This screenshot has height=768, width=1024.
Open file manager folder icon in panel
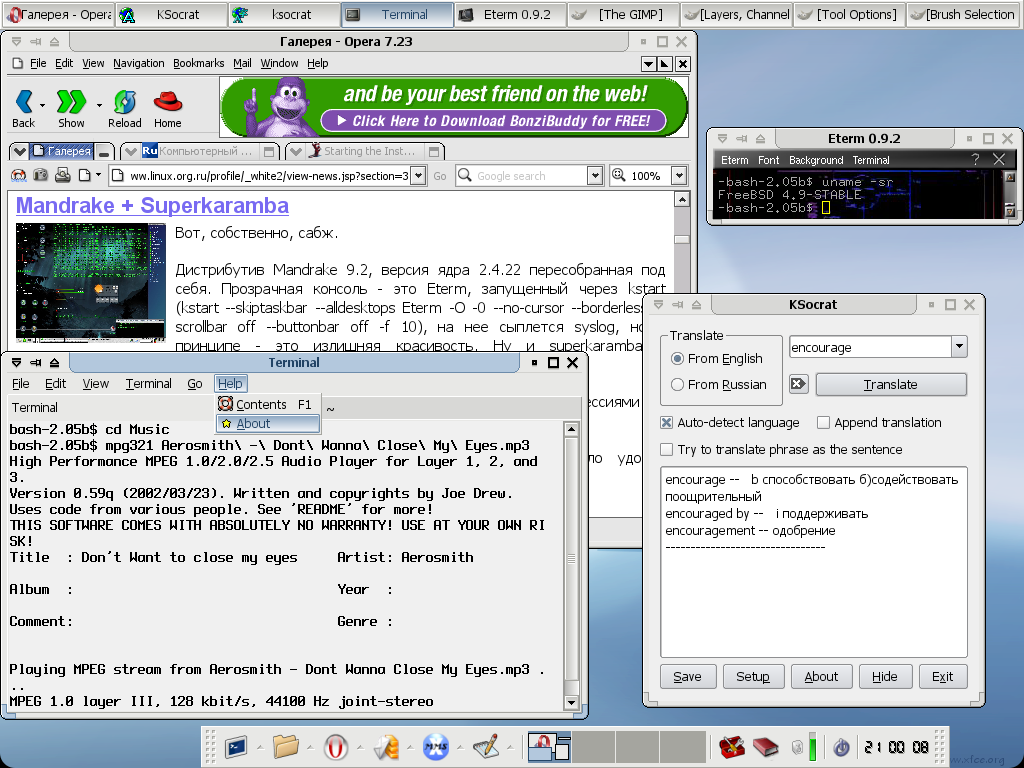[x=286, y=746]
